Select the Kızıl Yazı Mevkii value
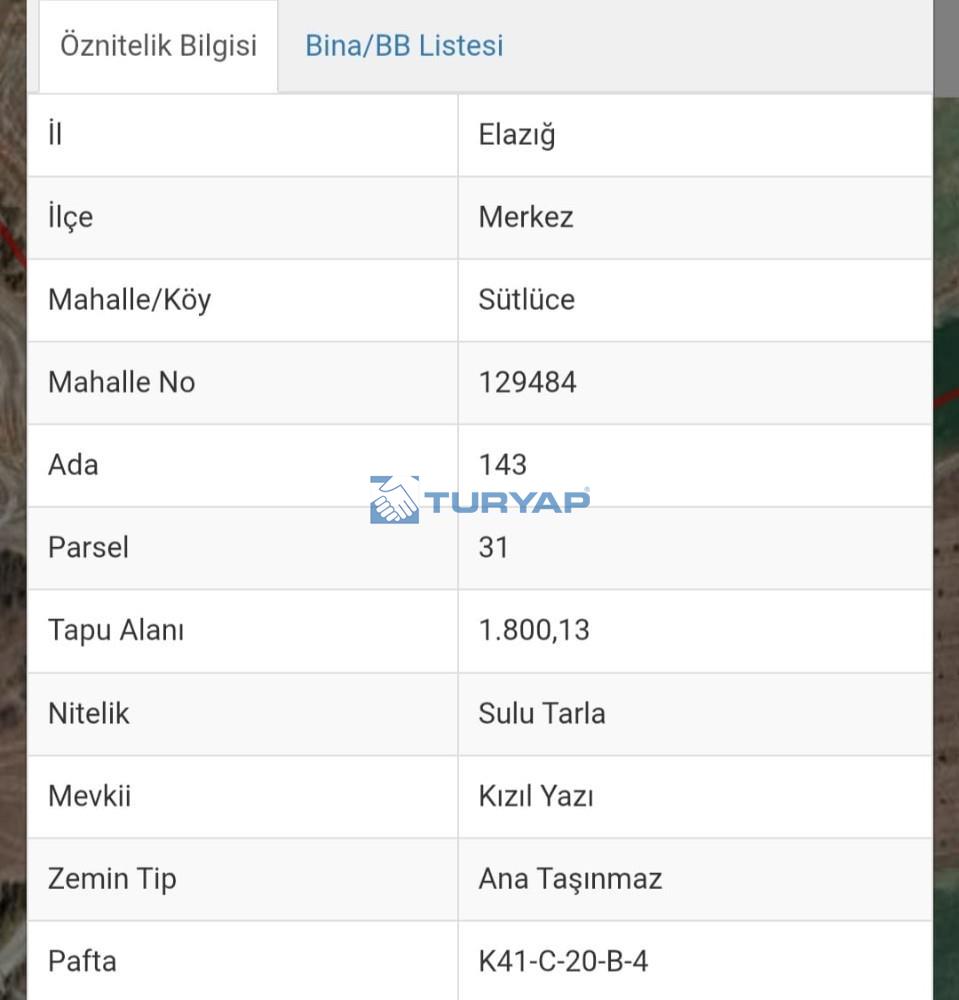The width and height of the screenshot is (959, 1000). click(x=536, y=796)
